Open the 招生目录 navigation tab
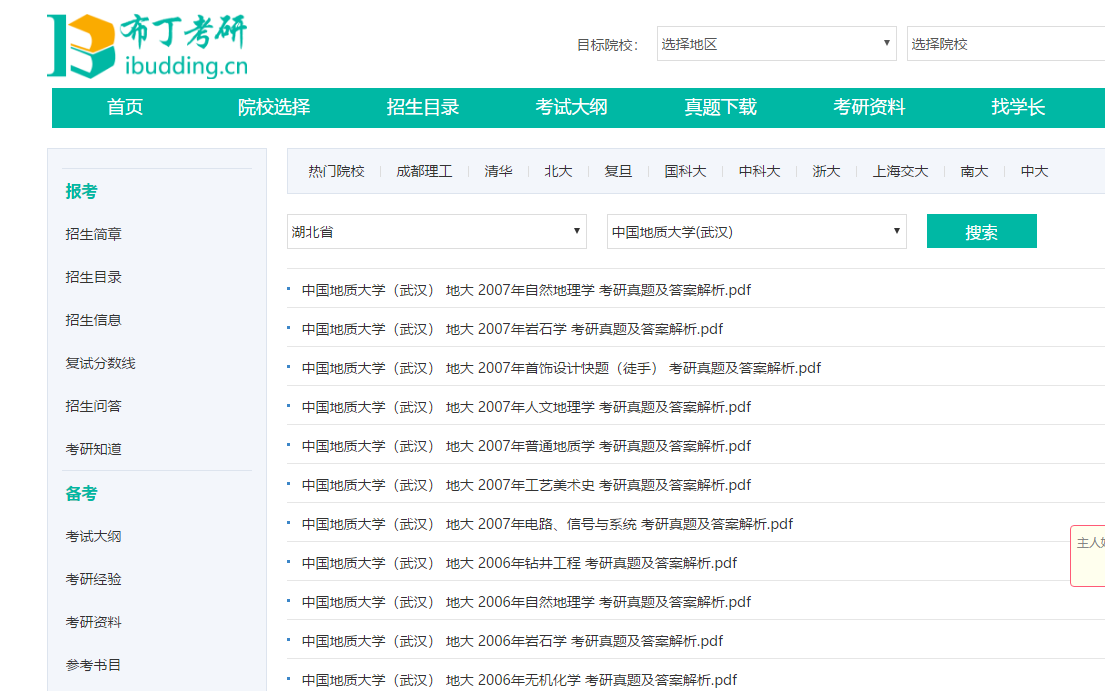The image size is (1105, 691). [x=423, y=107]
